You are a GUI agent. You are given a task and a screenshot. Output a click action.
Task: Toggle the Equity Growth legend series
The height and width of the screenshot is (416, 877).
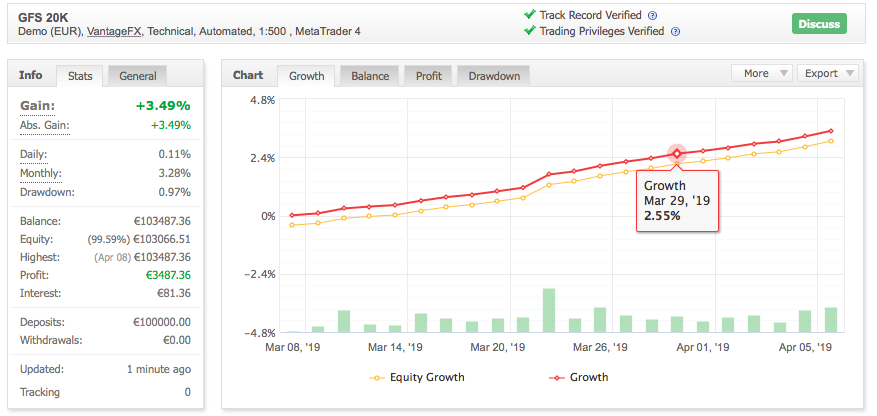click(x=417, y=377)
